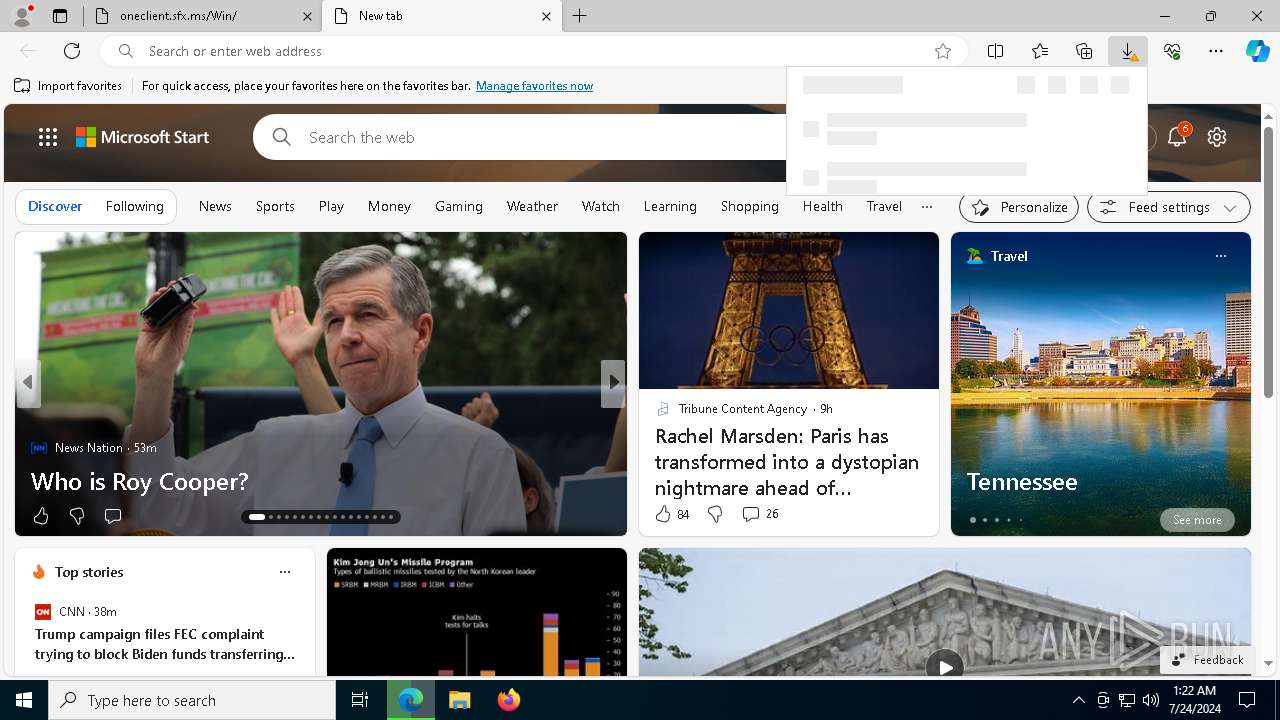Screen dimensions: 1280x720
Task: Open Top stories more options
Action: pos(285,572)
